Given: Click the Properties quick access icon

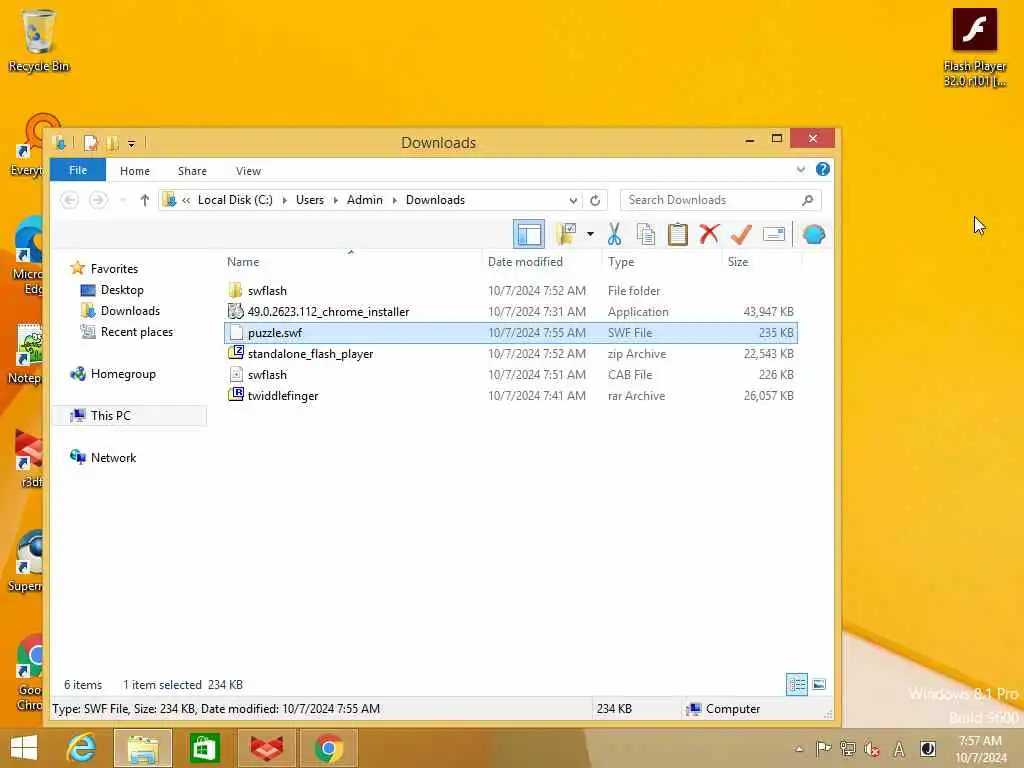Looking at the screenshot, I should [x=91, y=142].
